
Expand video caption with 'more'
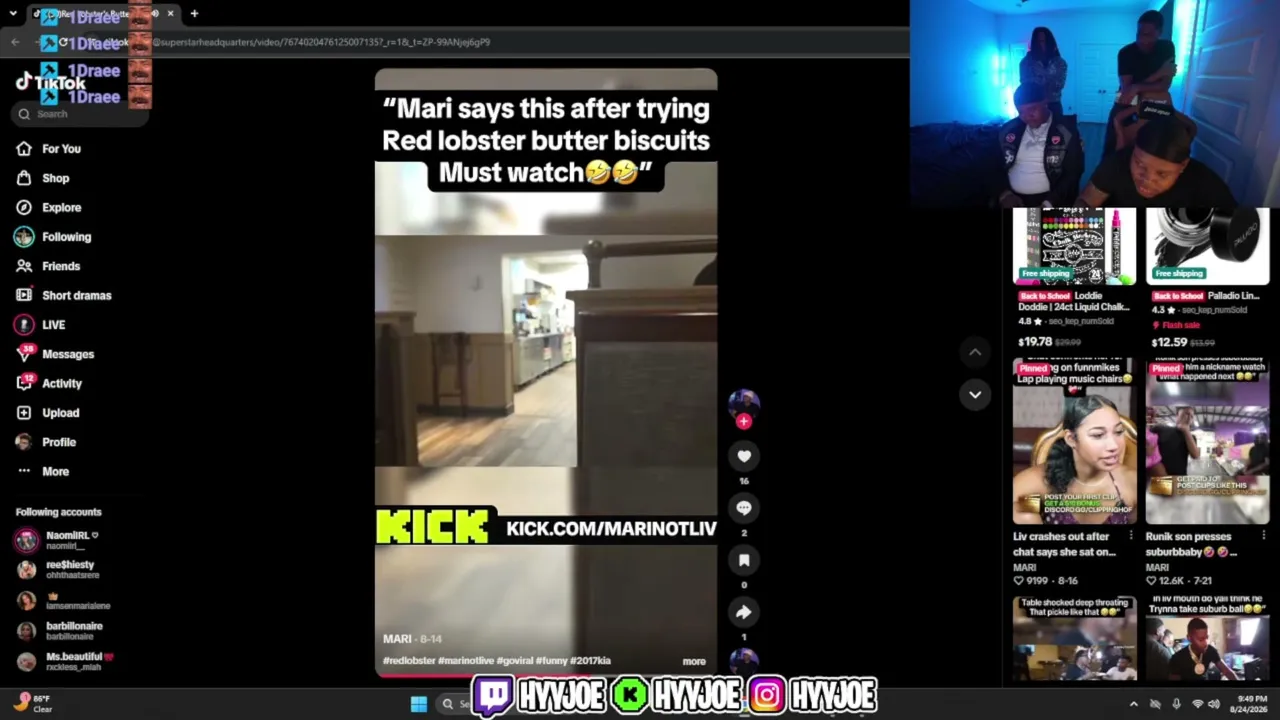(694, 661)
